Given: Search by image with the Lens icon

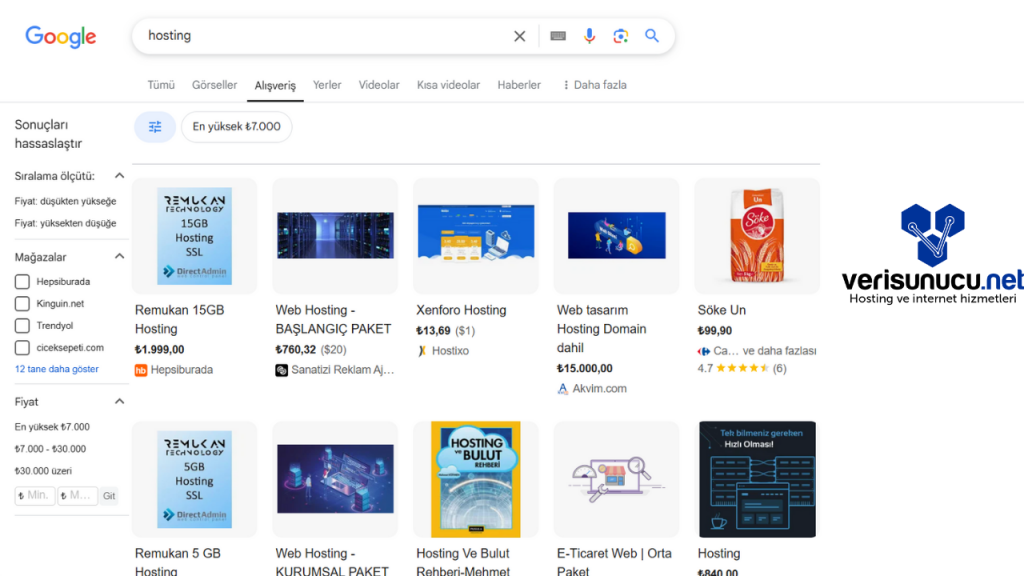Looking at the screenshot, I should coord(620,36).
